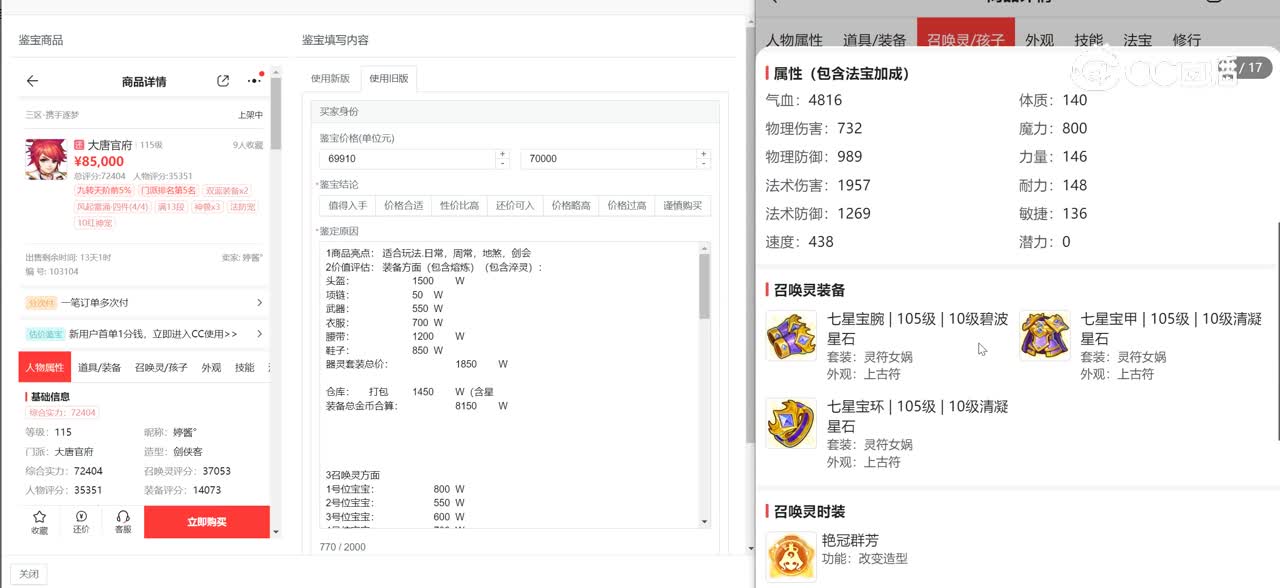This screenshot has width=1280, height=588.
Task: Open the 人物属性 tab in right window
Action: pyautogui.click(x=794, y=40)
